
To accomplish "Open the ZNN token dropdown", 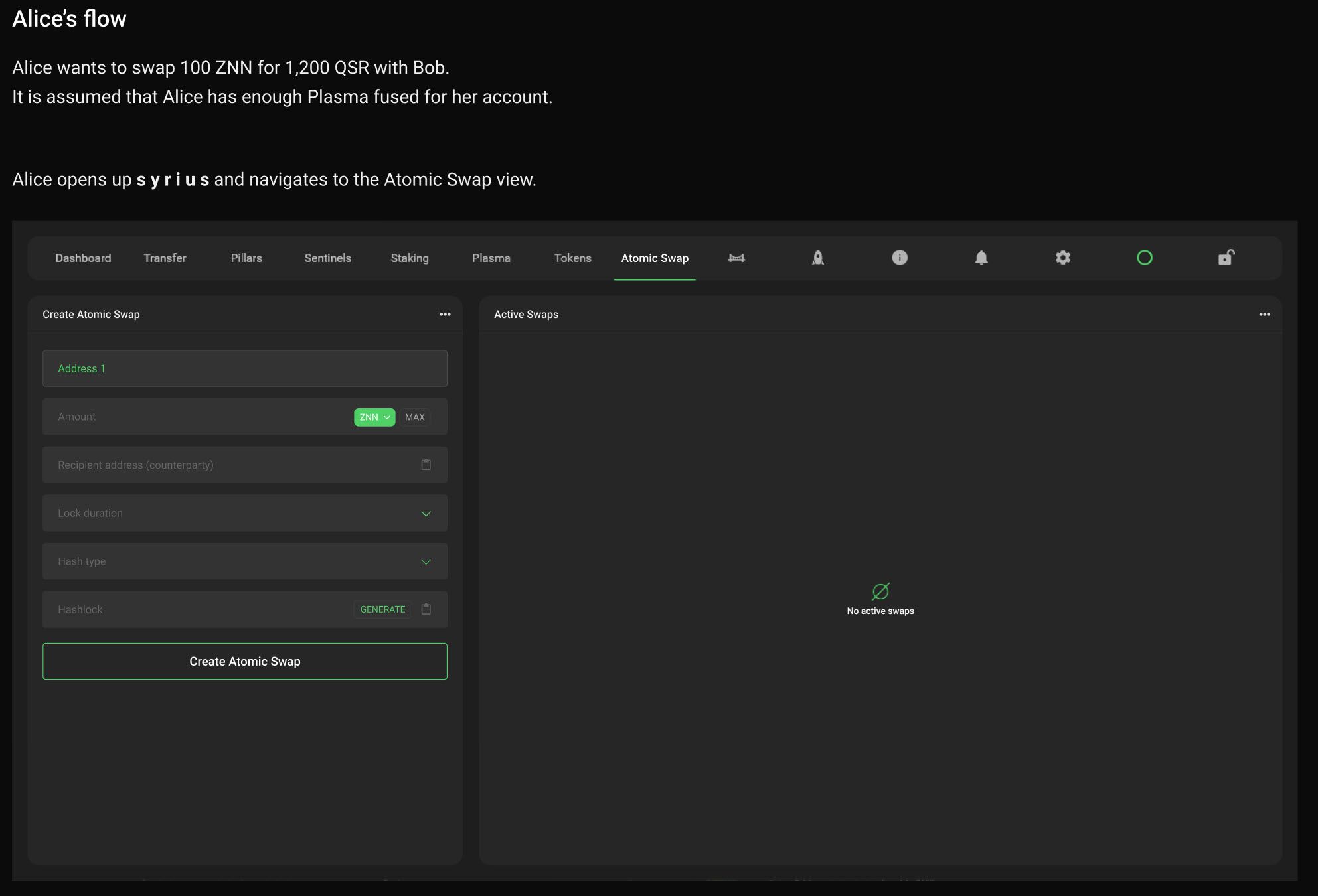I will coord(374,417).
